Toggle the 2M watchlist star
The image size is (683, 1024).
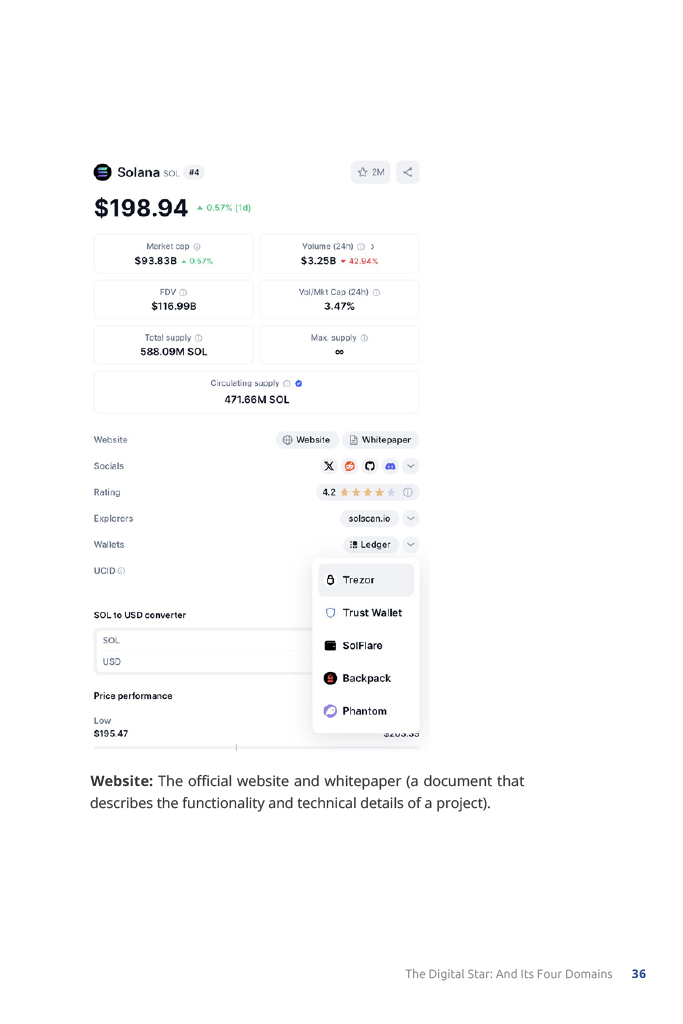[371, 172]
